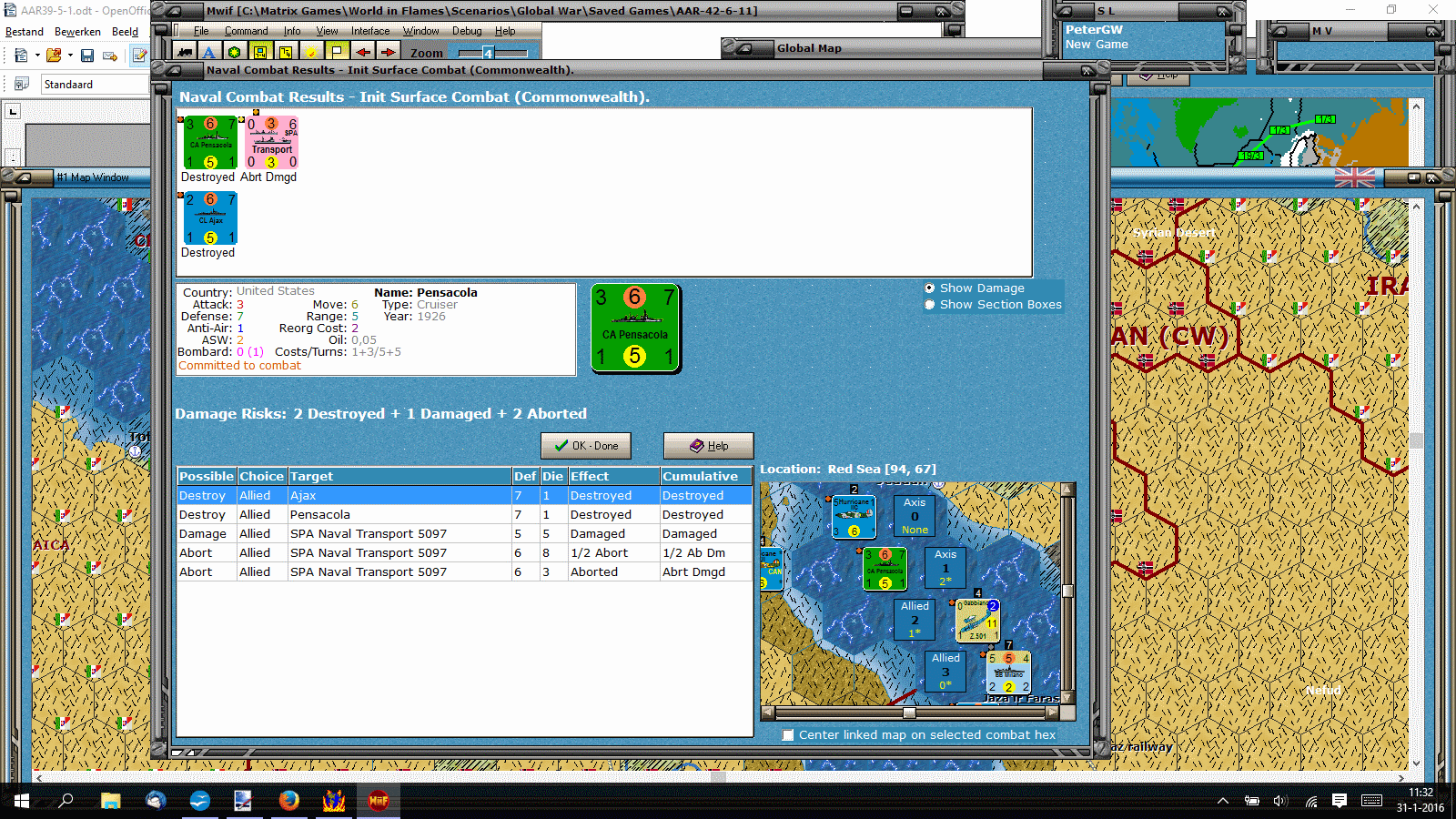The width and height of the screenshot is (1456, 819).
Task: Enable Center linked map on selected combat hex
Action: [x=788, y=735]
